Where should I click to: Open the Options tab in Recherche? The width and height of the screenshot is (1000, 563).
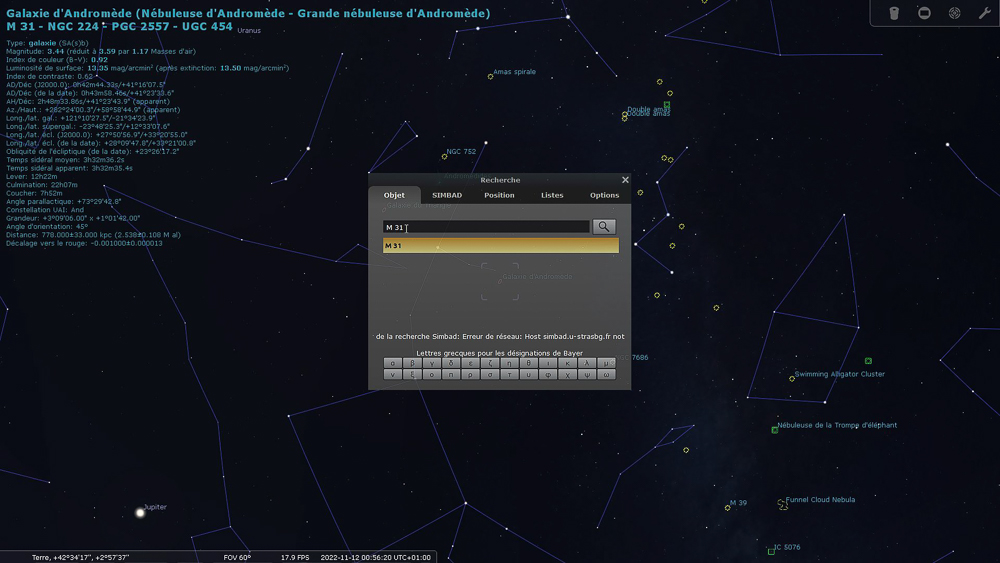click(605, 195)
